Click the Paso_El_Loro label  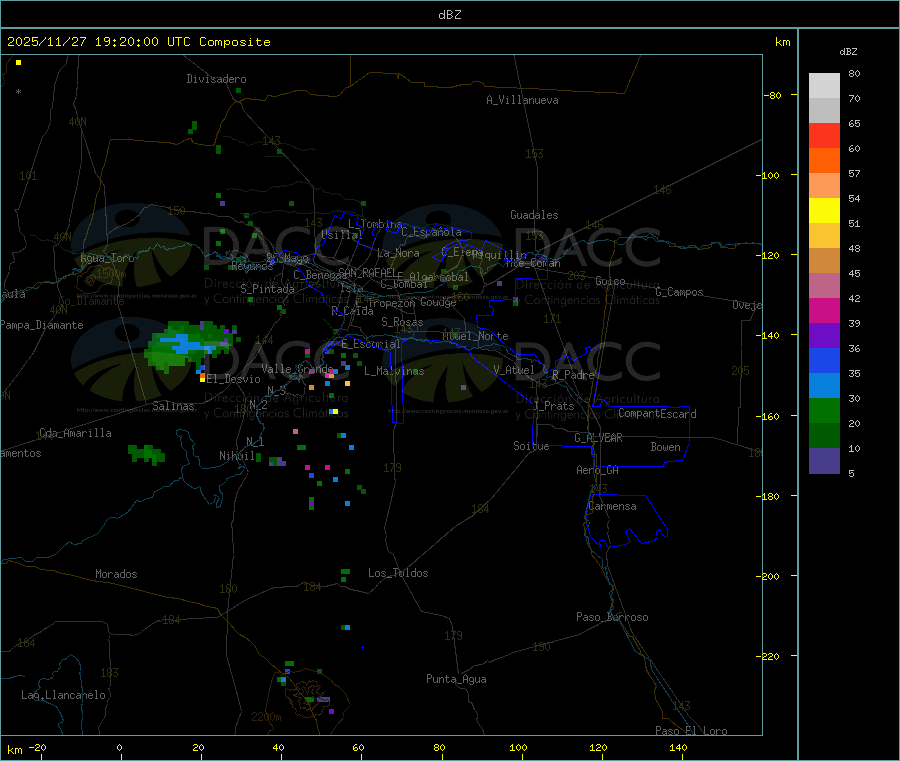(x=691, y=731)
